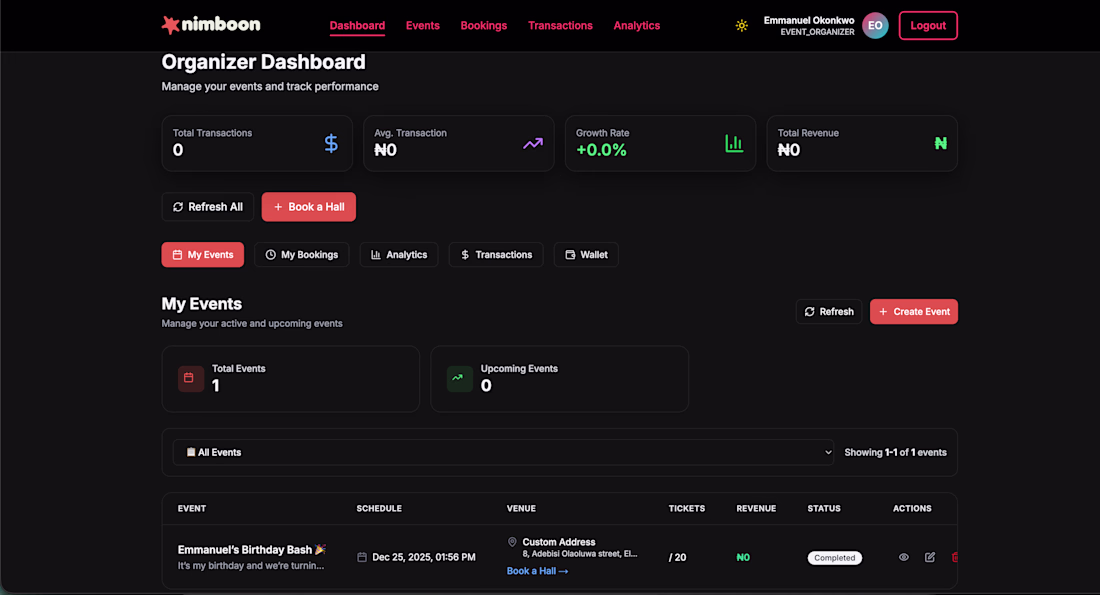Open Transactions in top navigation

[560, 25]
